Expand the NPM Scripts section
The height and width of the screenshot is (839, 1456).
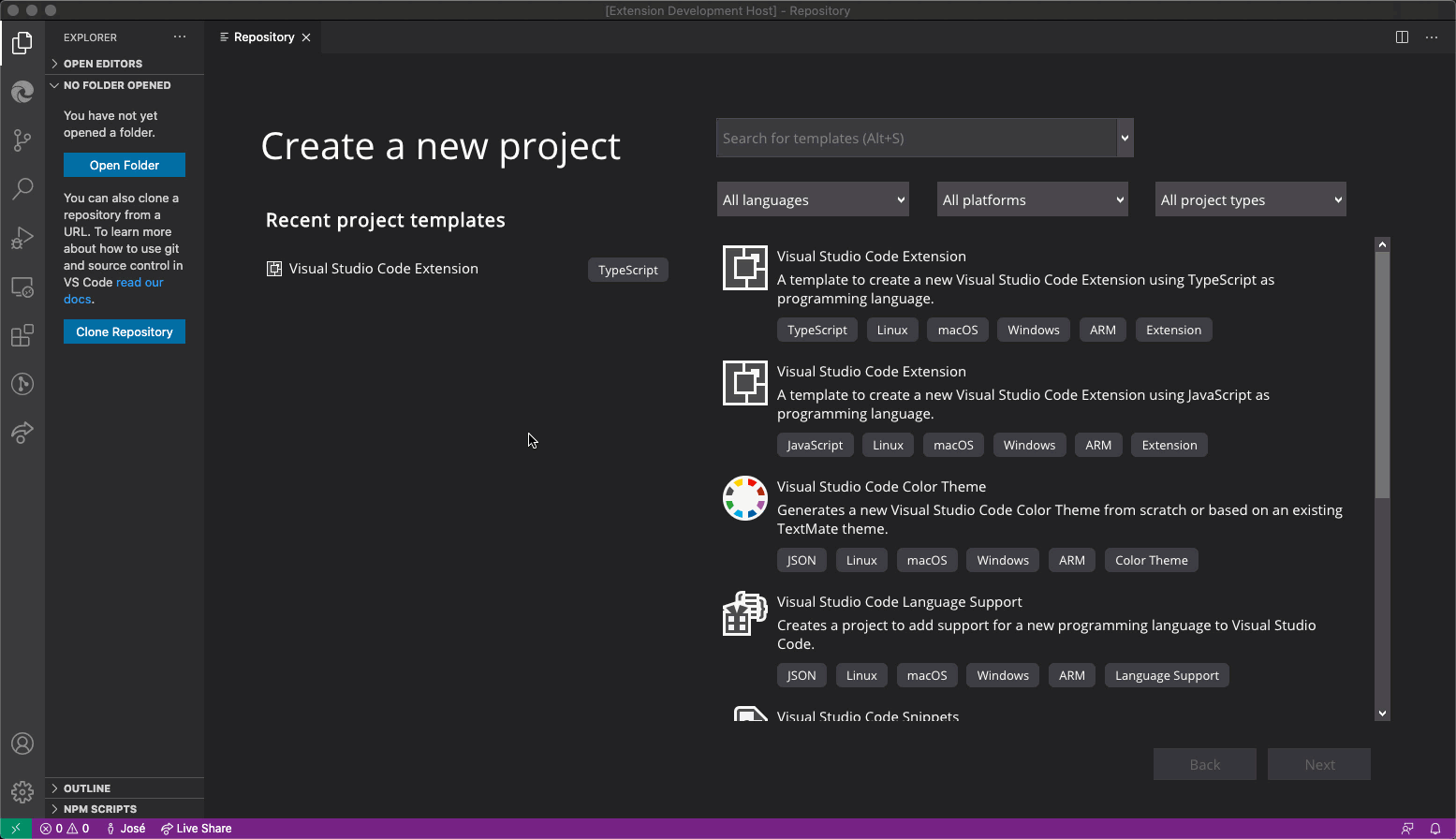tap(125, 809)
